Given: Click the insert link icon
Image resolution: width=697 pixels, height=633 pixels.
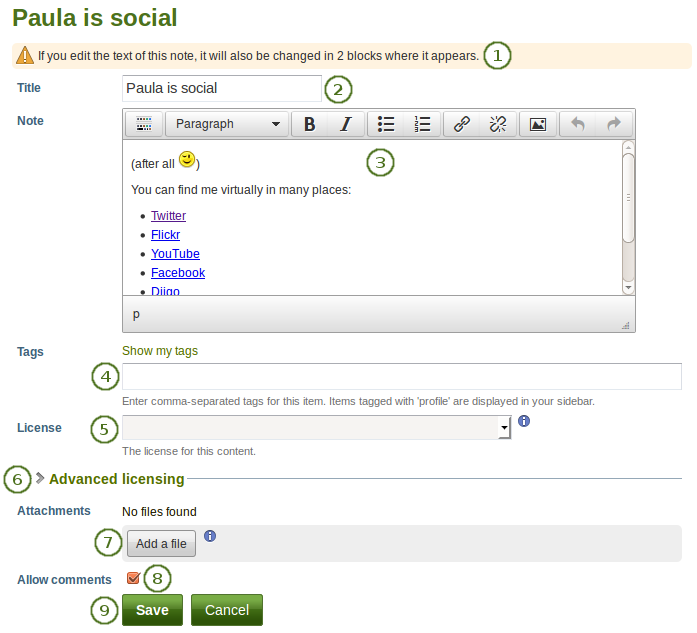Looking at the screenshot, I should [462, 124].
